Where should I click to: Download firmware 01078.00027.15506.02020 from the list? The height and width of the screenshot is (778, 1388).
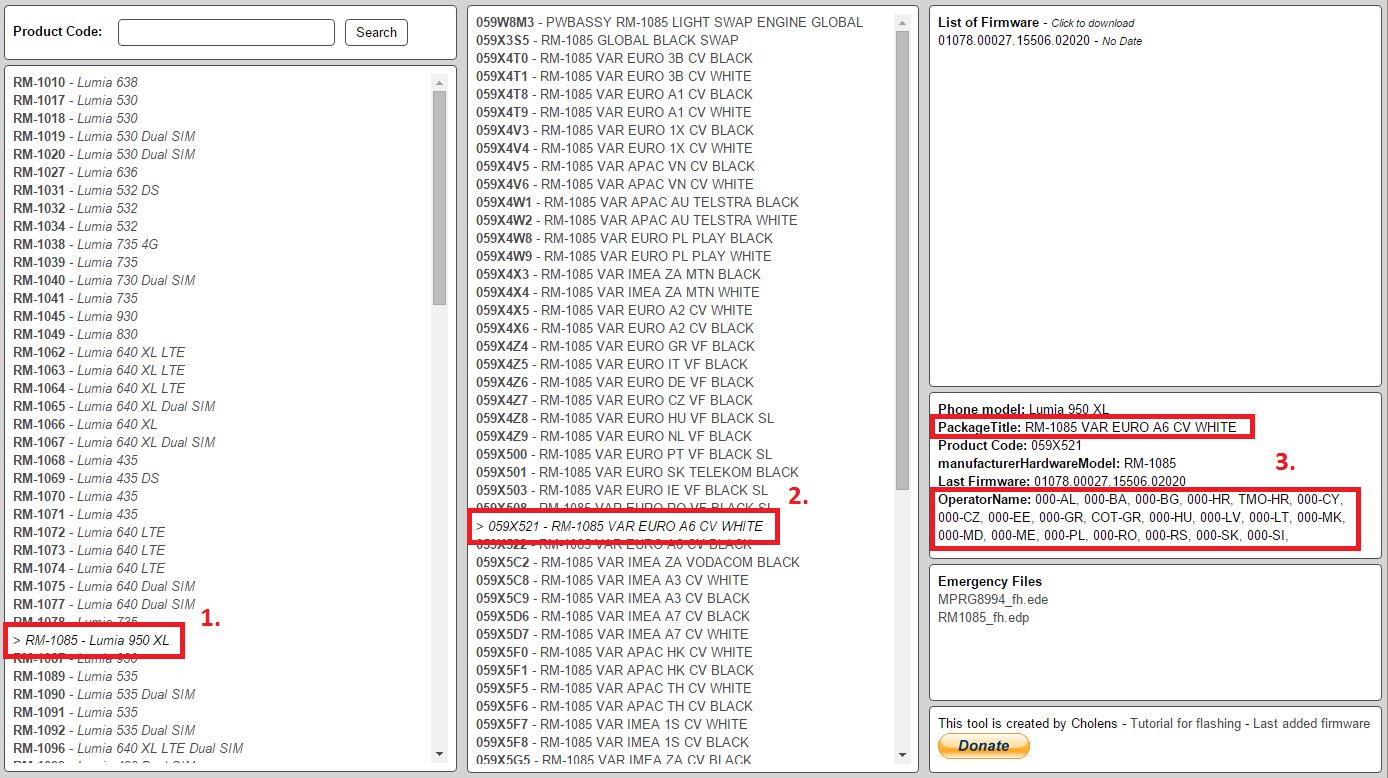[x=1012, y=41]
